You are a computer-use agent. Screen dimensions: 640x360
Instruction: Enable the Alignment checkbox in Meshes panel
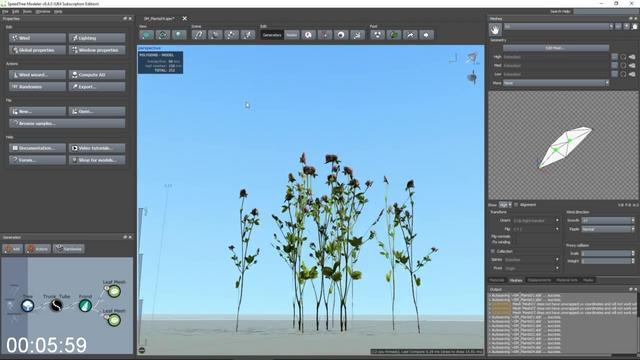point(516,205)
